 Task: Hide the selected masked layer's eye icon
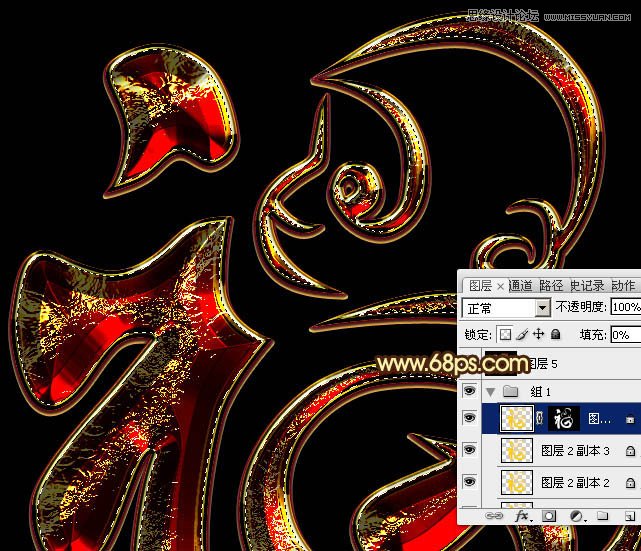(469, 417)
